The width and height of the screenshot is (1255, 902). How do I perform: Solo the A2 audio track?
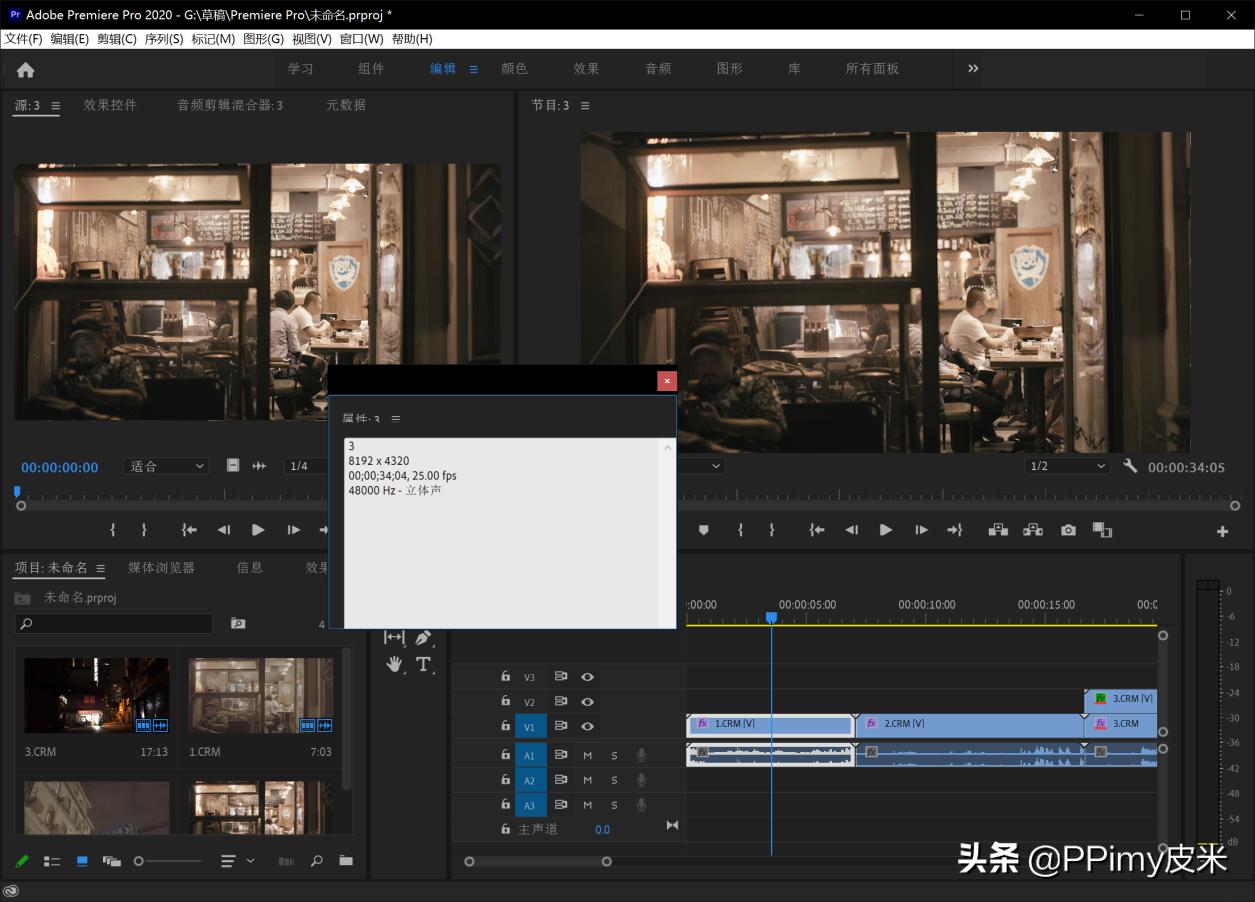[x=613, y=780]
